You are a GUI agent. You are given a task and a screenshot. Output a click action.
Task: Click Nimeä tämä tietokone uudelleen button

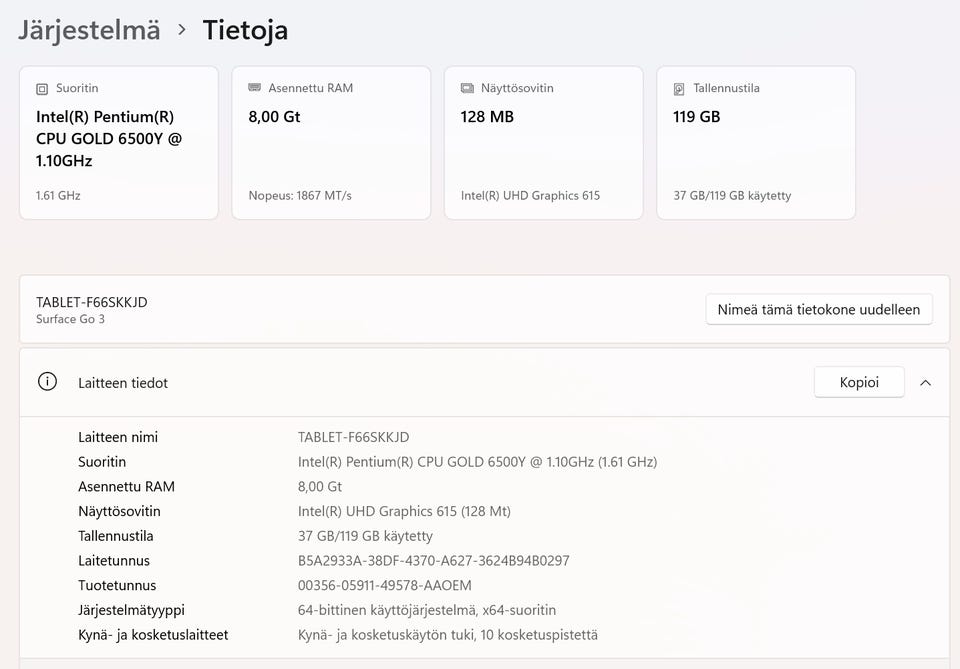[819, 310]
